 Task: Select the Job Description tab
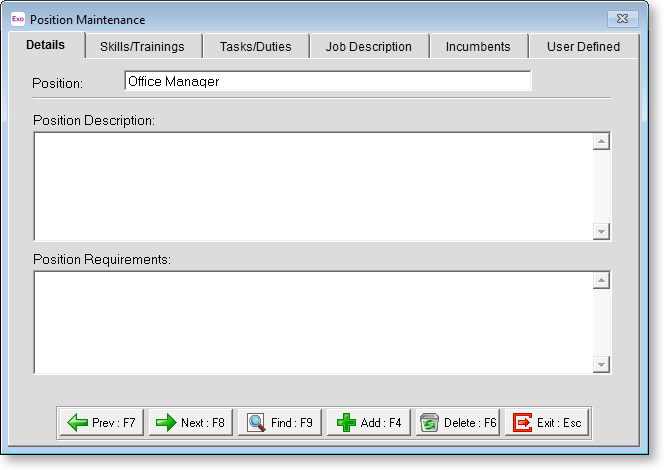tap(368, 46)
